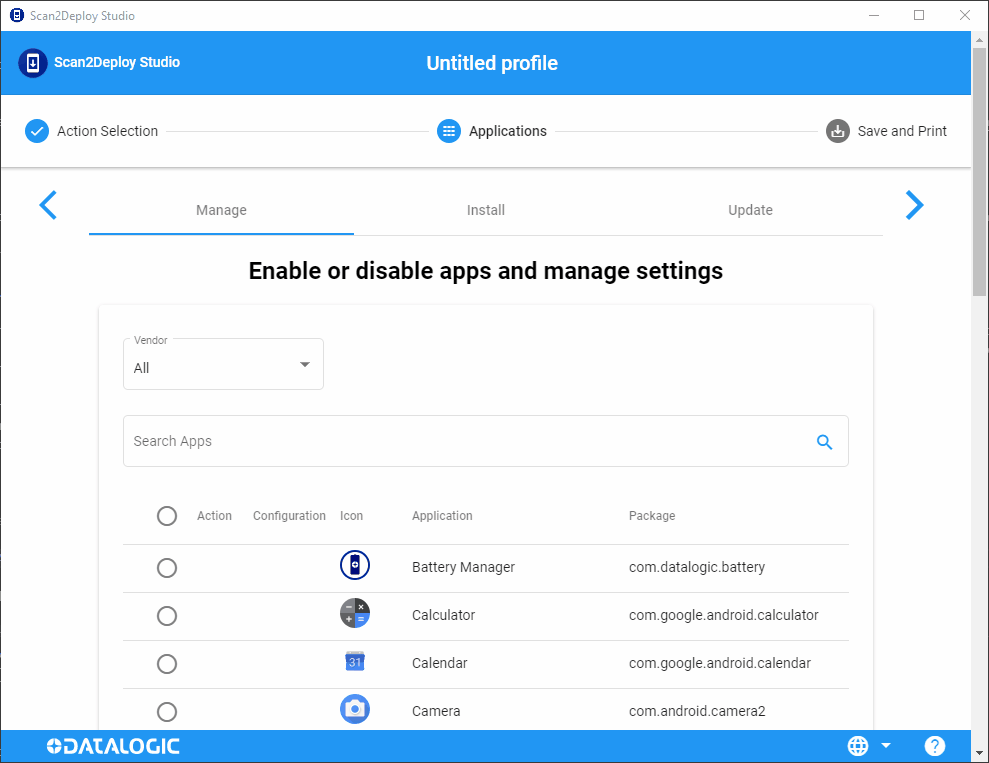989x763 pixels.
Task: Click the Battery Manager application name
Action: (463, 567)
